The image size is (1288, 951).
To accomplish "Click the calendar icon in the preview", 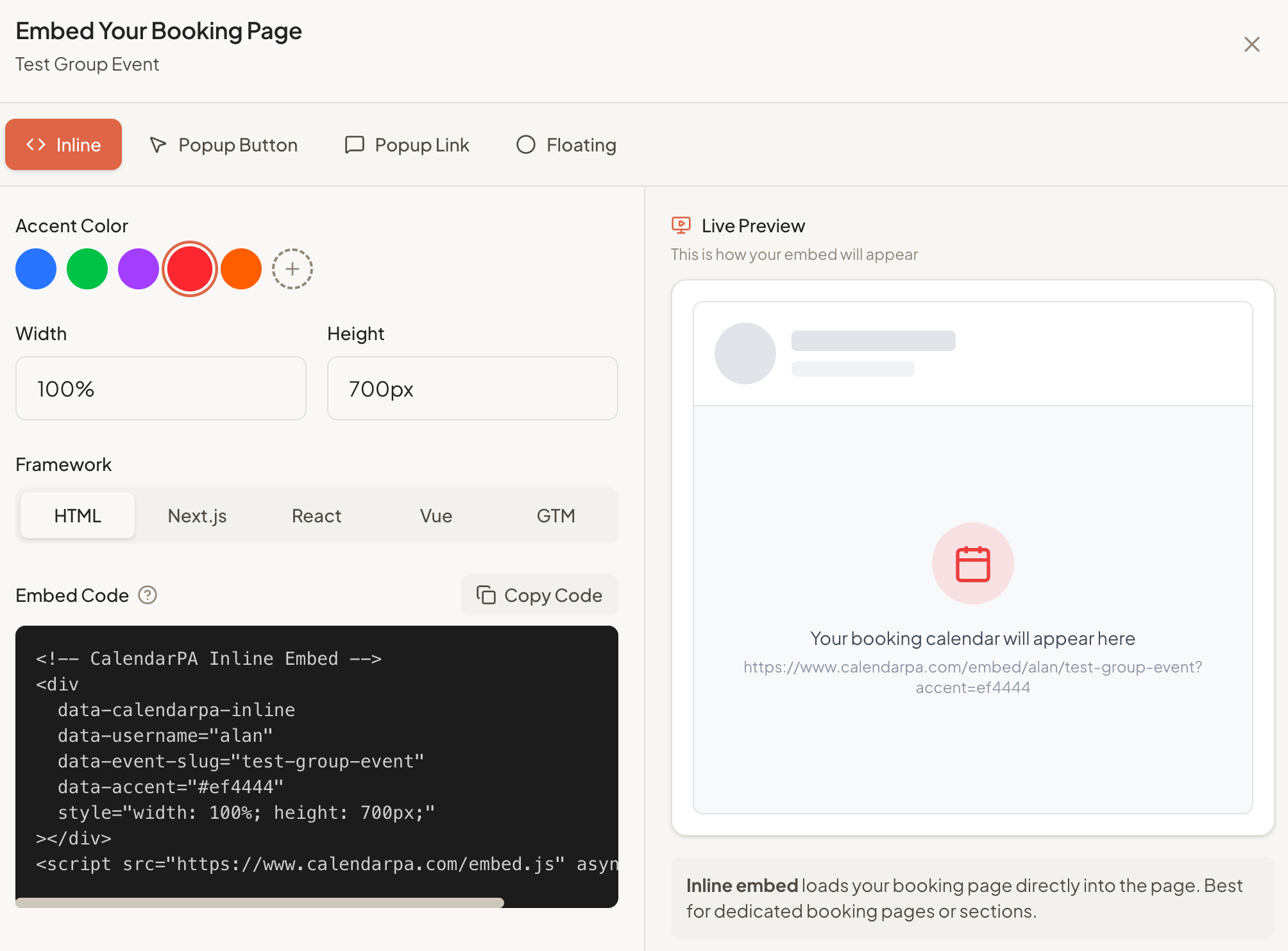I will click(972, 563).
